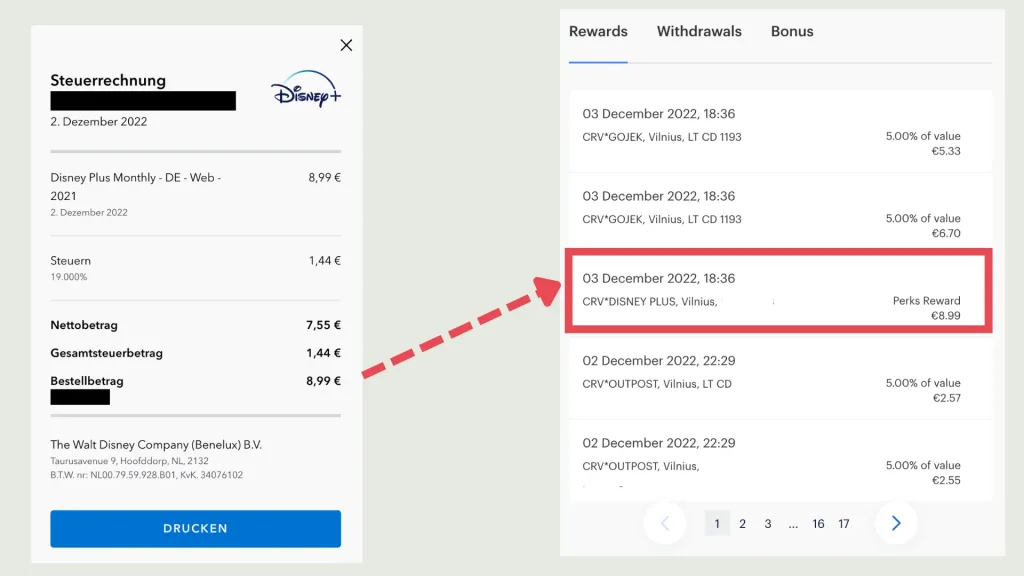This screenshot has width=1024, height=576.
Task: Select the Bonus tab
Action: (x=792, y=32)
